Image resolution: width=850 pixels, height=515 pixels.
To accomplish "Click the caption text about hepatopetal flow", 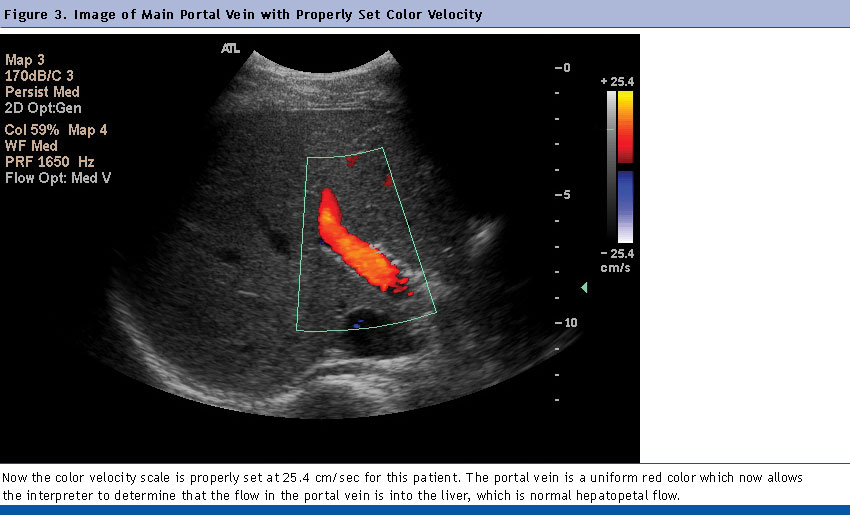I will point(402,486).
